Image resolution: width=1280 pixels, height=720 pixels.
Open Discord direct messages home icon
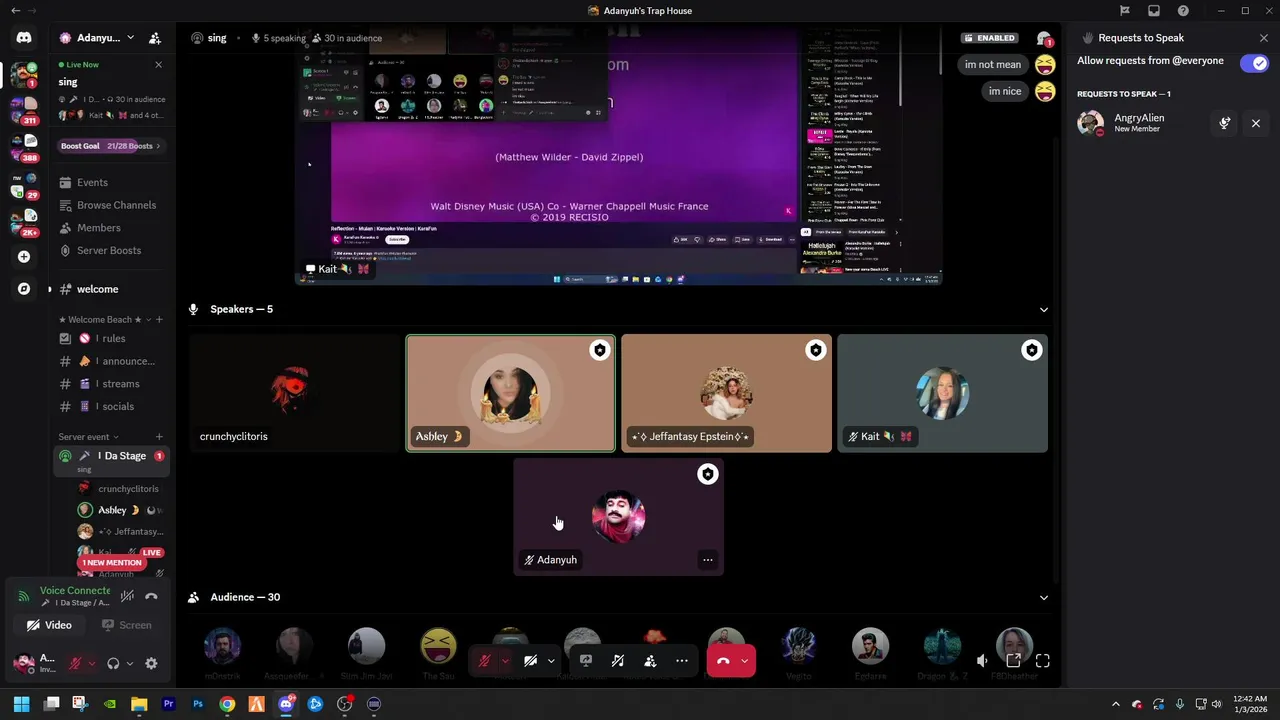point(24,38)
